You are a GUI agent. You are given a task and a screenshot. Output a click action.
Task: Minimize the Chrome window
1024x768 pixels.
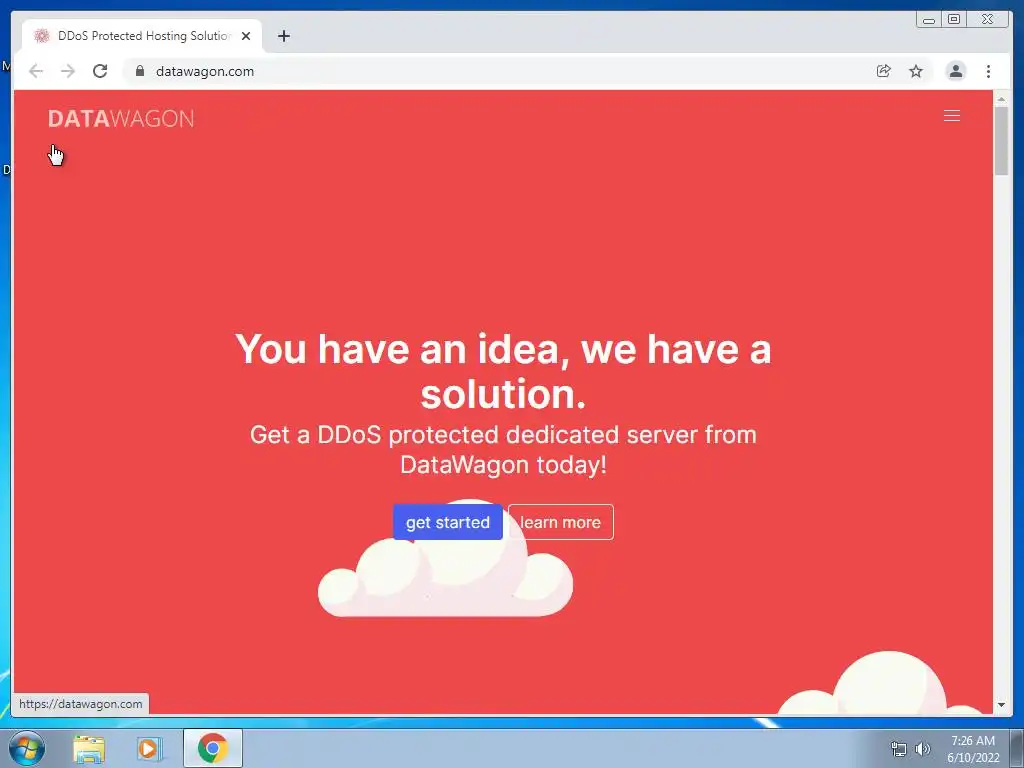point(929,20)
